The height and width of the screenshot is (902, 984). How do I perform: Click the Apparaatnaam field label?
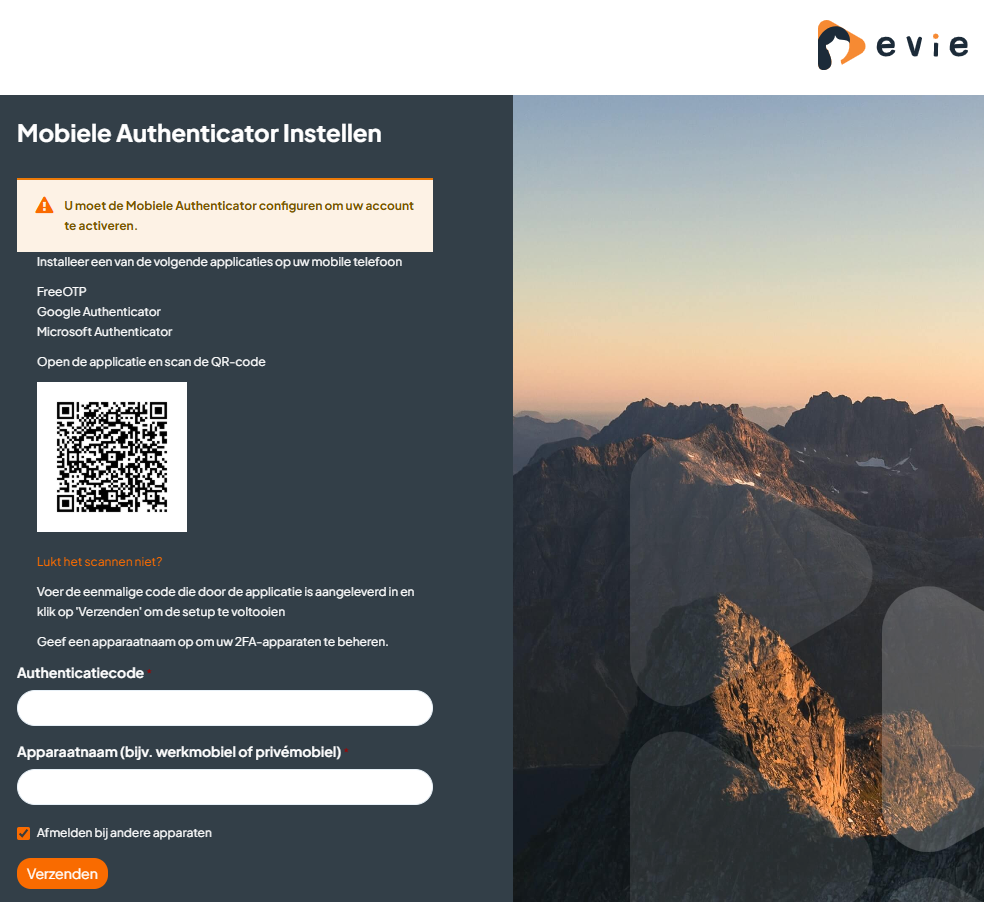click(179, 752)
